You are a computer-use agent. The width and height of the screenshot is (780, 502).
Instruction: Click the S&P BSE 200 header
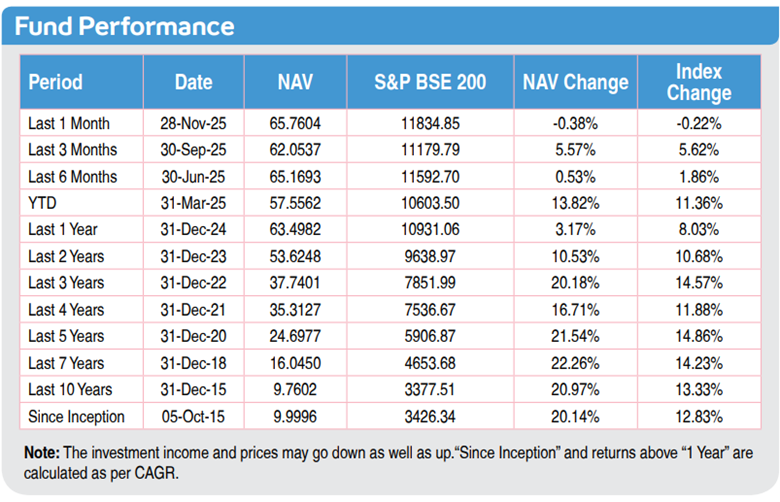429,82
